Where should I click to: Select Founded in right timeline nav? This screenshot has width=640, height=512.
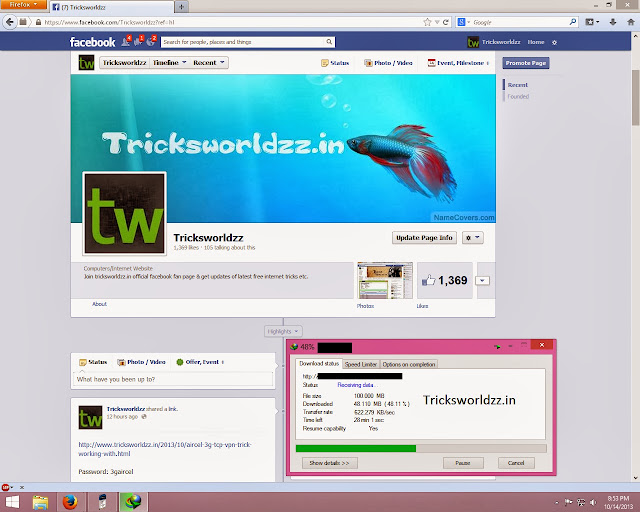tap(518, 96)
